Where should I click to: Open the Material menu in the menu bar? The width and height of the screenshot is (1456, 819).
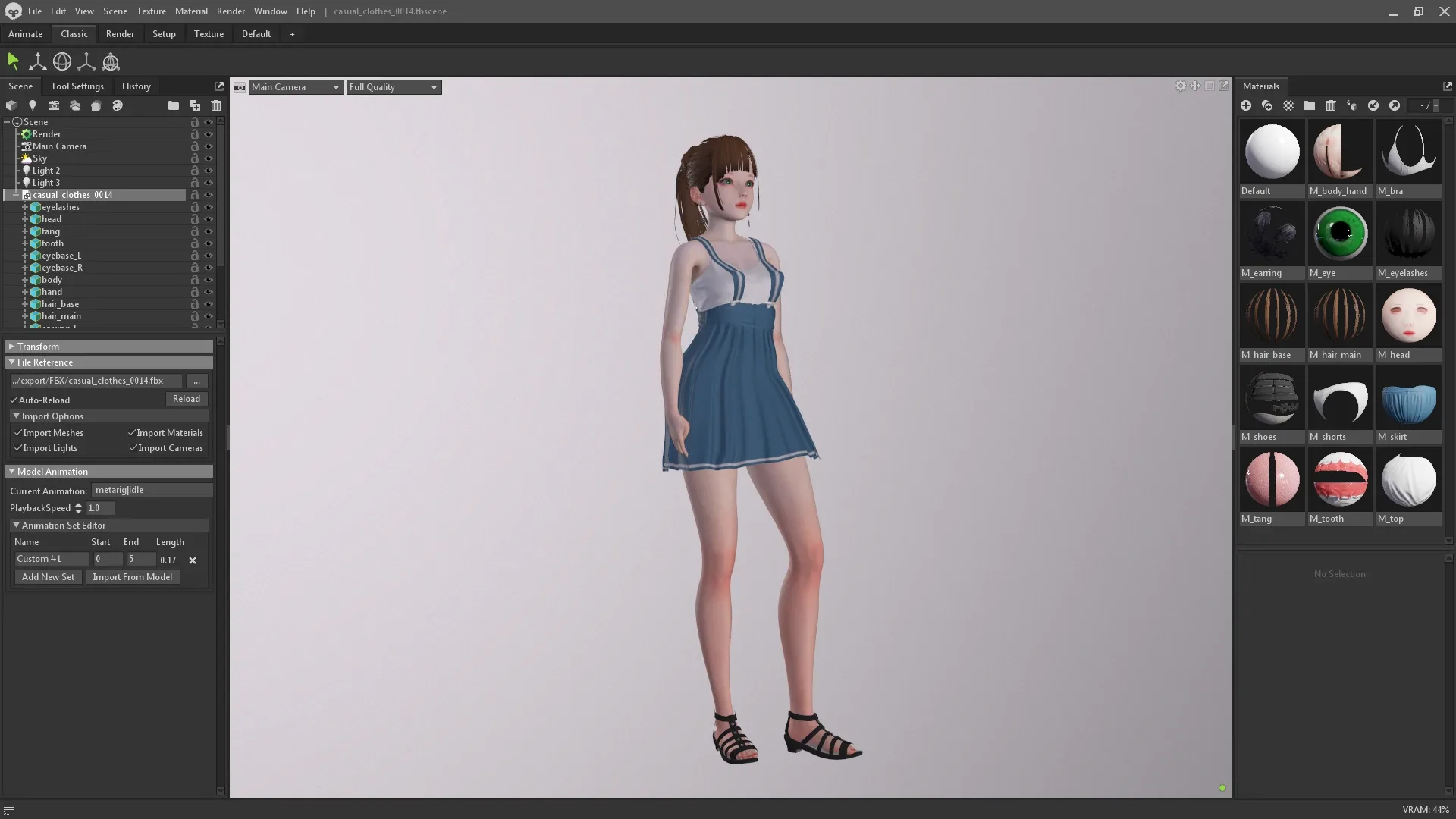(x=191, y=11)
